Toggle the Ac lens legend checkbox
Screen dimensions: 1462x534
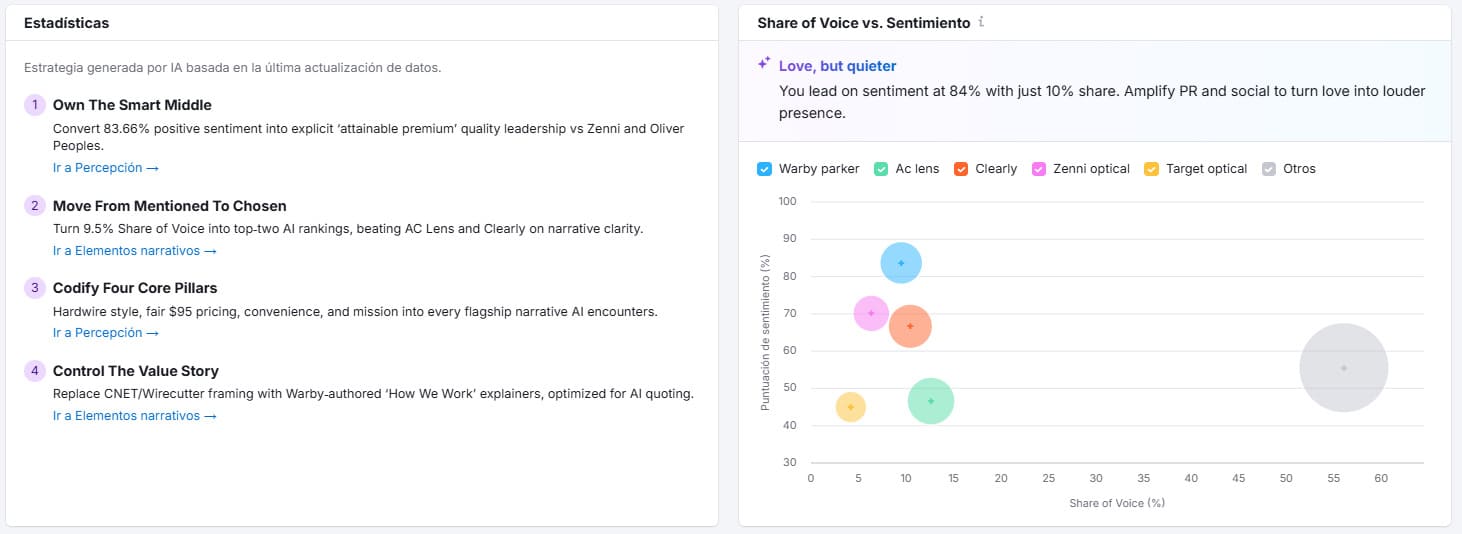[881, 169]
